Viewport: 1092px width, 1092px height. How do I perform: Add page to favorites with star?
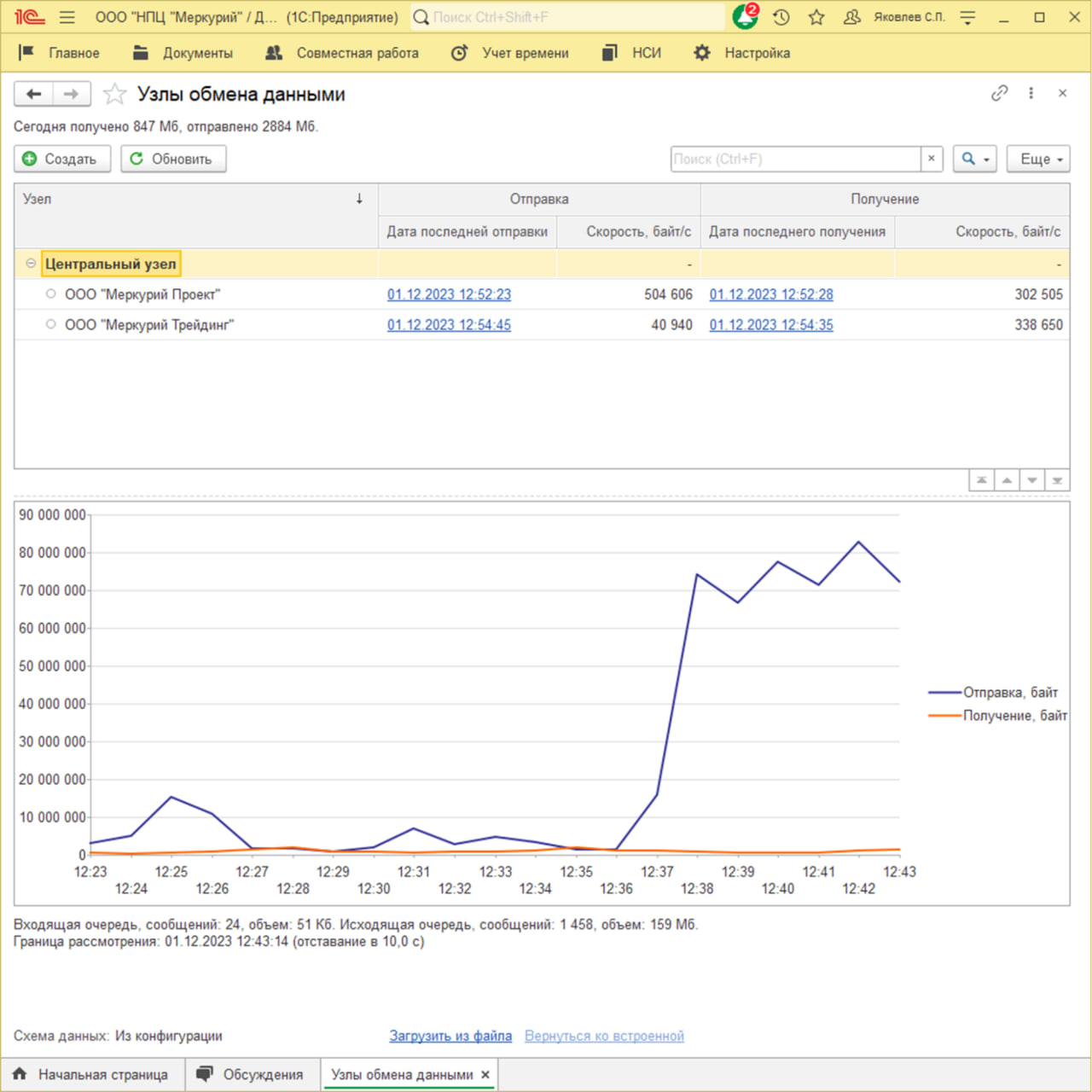tap(114, 94)
